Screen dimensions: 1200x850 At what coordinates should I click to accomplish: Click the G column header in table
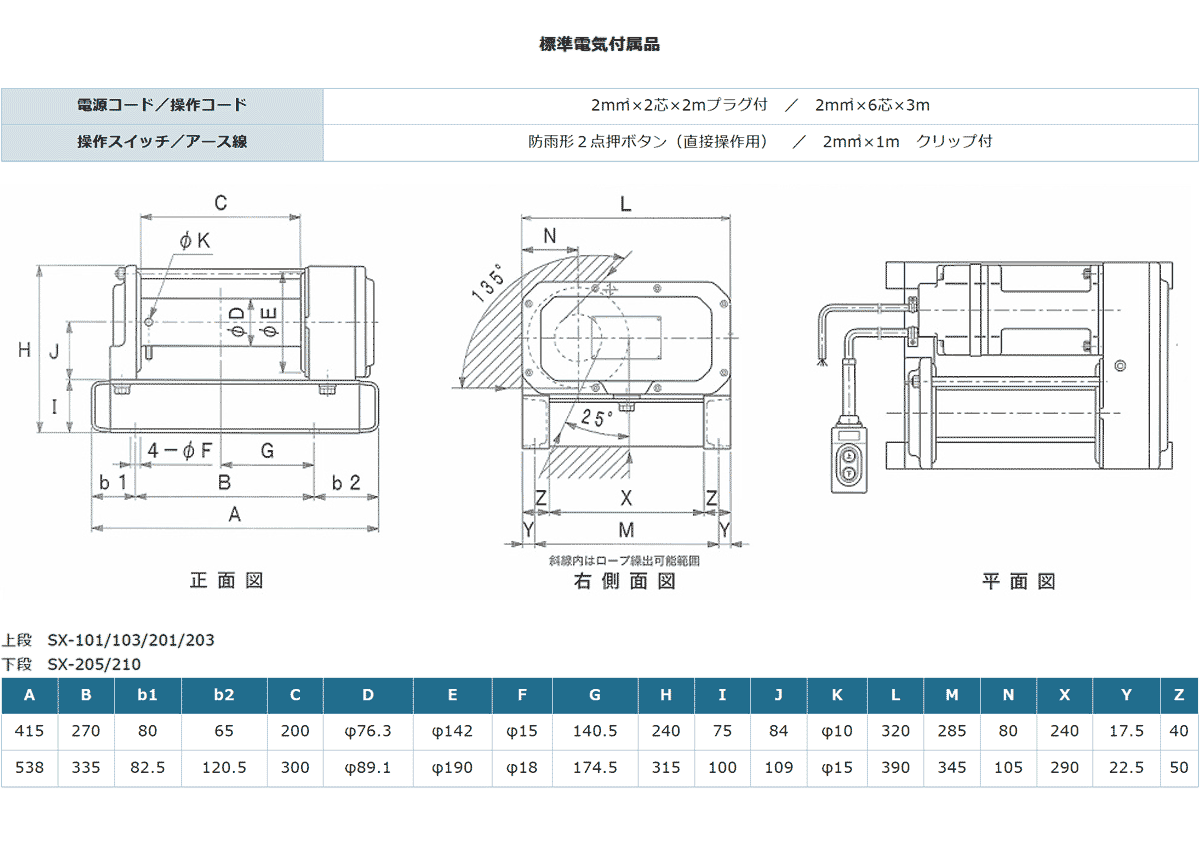(x=595, y=695)
